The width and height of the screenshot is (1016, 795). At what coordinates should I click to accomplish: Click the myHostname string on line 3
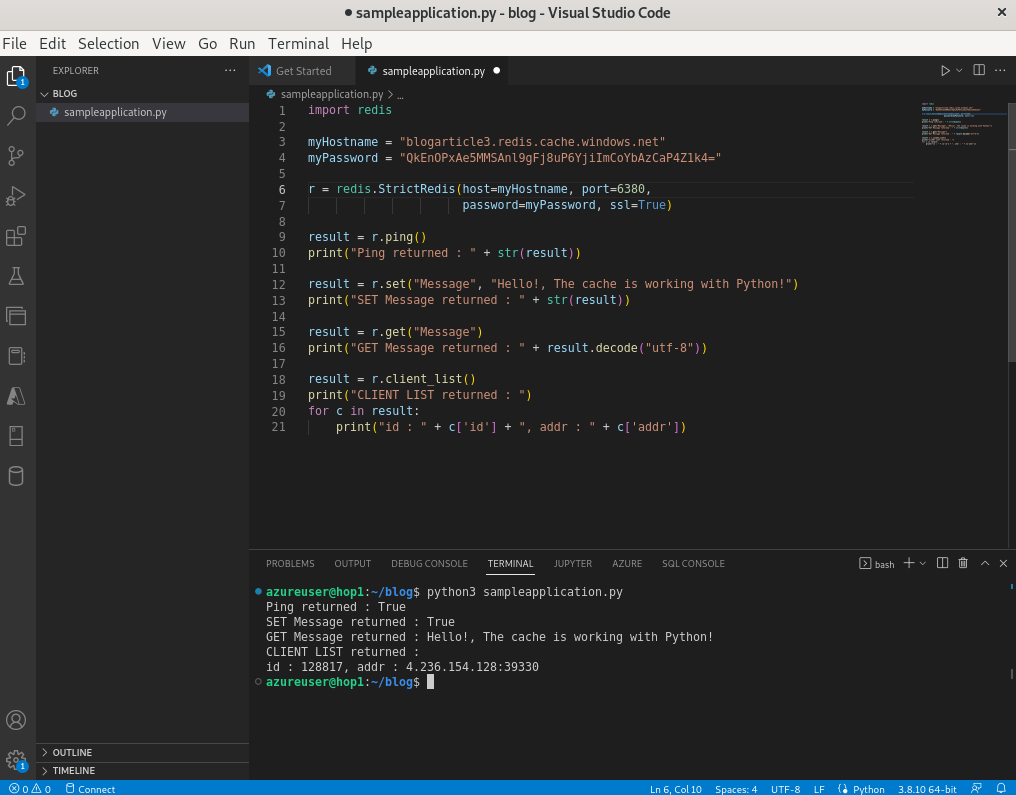coord(533,142)
